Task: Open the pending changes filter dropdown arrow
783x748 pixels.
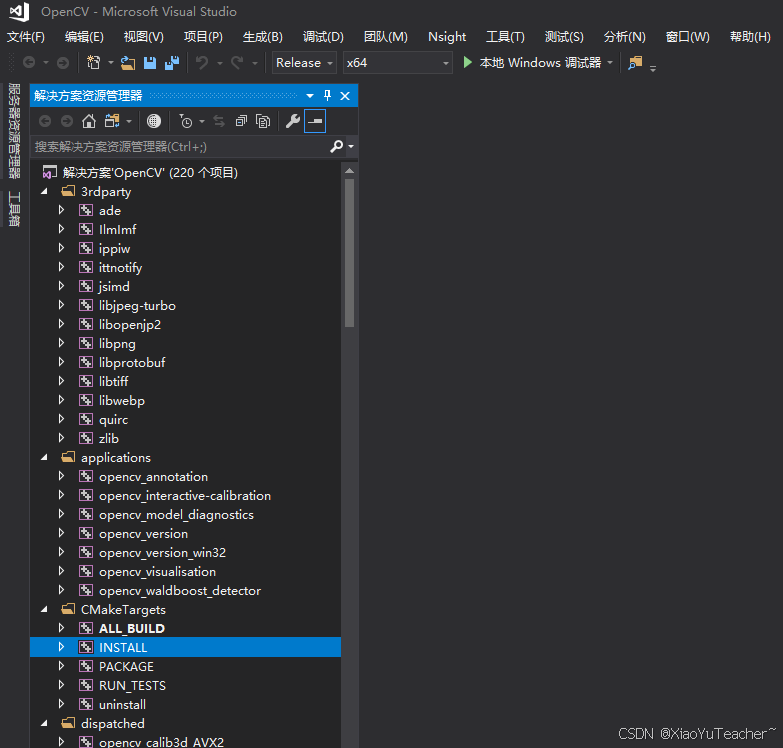Action: click(x=202, y=121)
